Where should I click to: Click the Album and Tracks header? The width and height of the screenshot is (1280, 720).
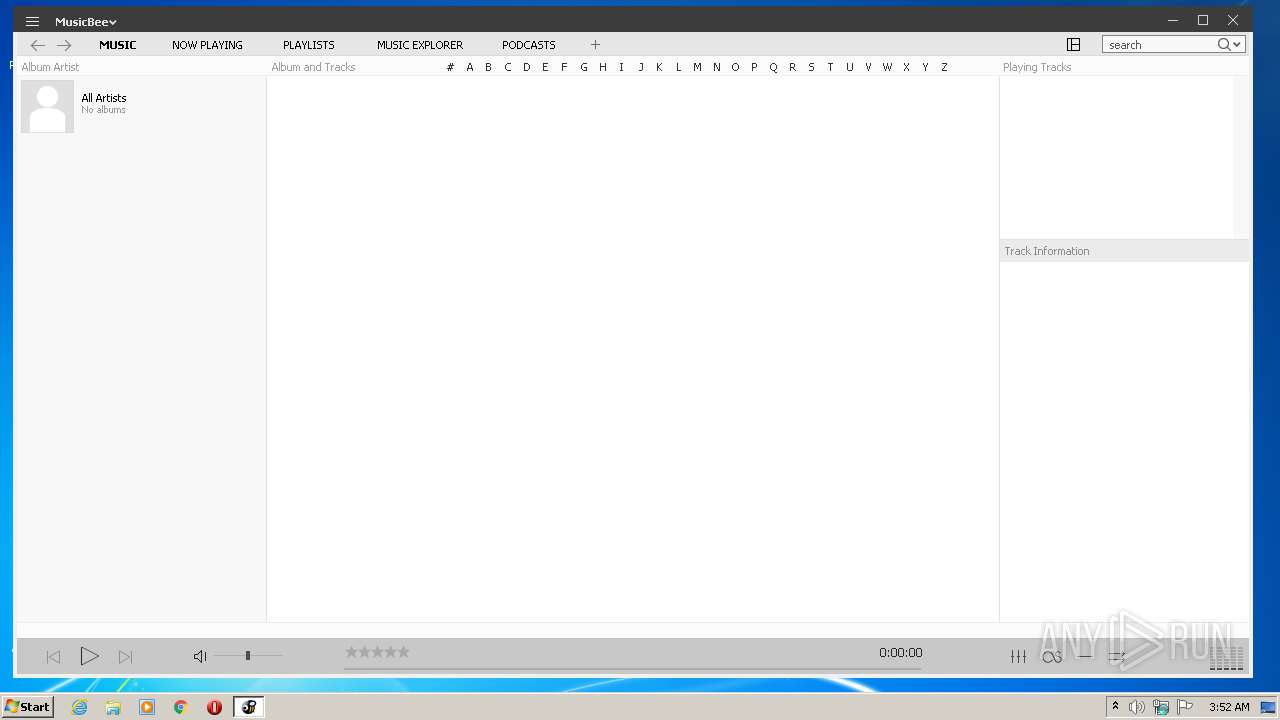[x=313, y=67]
